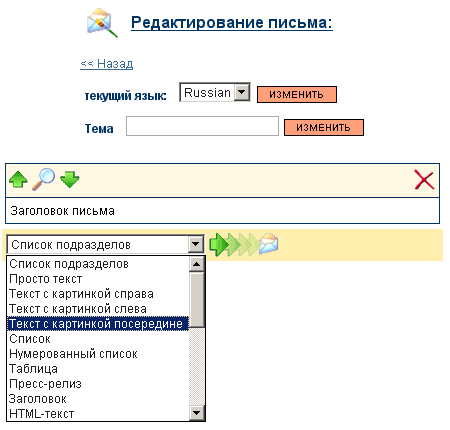
Task: Click ИЗМЕНИТЬ button next to language
Action: point(297,94)
